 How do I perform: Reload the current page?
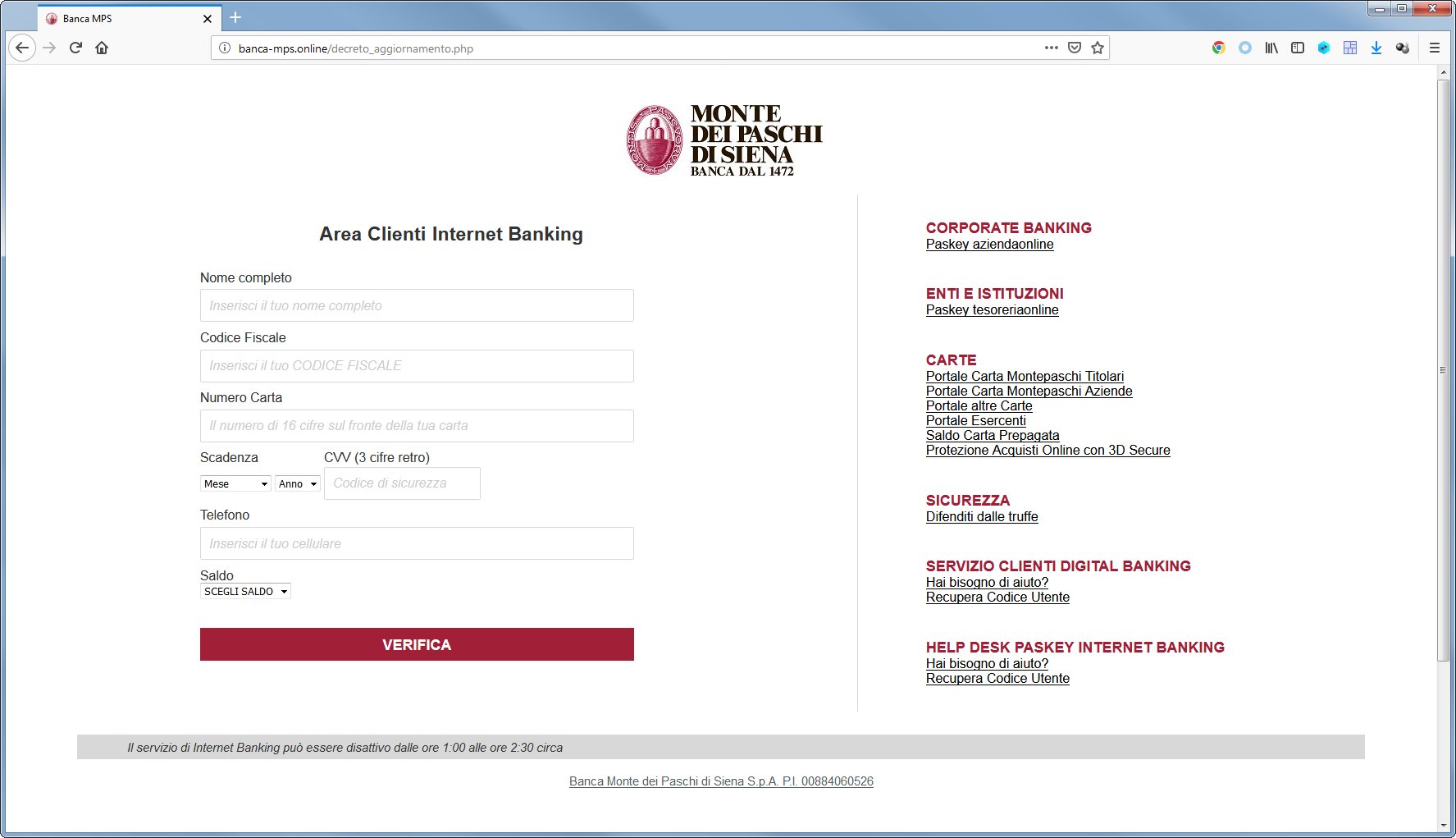pyautogui.click(x=75, y=48)
